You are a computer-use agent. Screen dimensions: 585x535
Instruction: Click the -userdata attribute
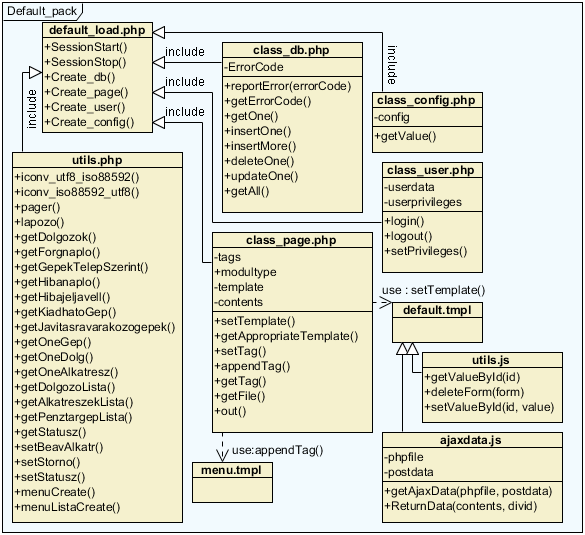pyautogui.click(x=409, y=187)
